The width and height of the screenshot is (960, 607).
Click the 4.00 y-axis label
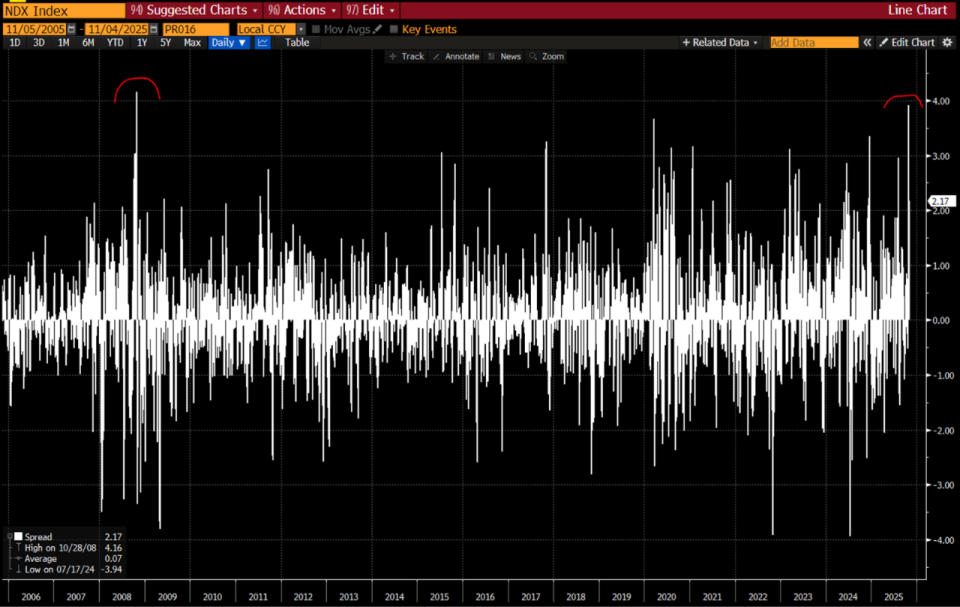(x=941, y=101)
